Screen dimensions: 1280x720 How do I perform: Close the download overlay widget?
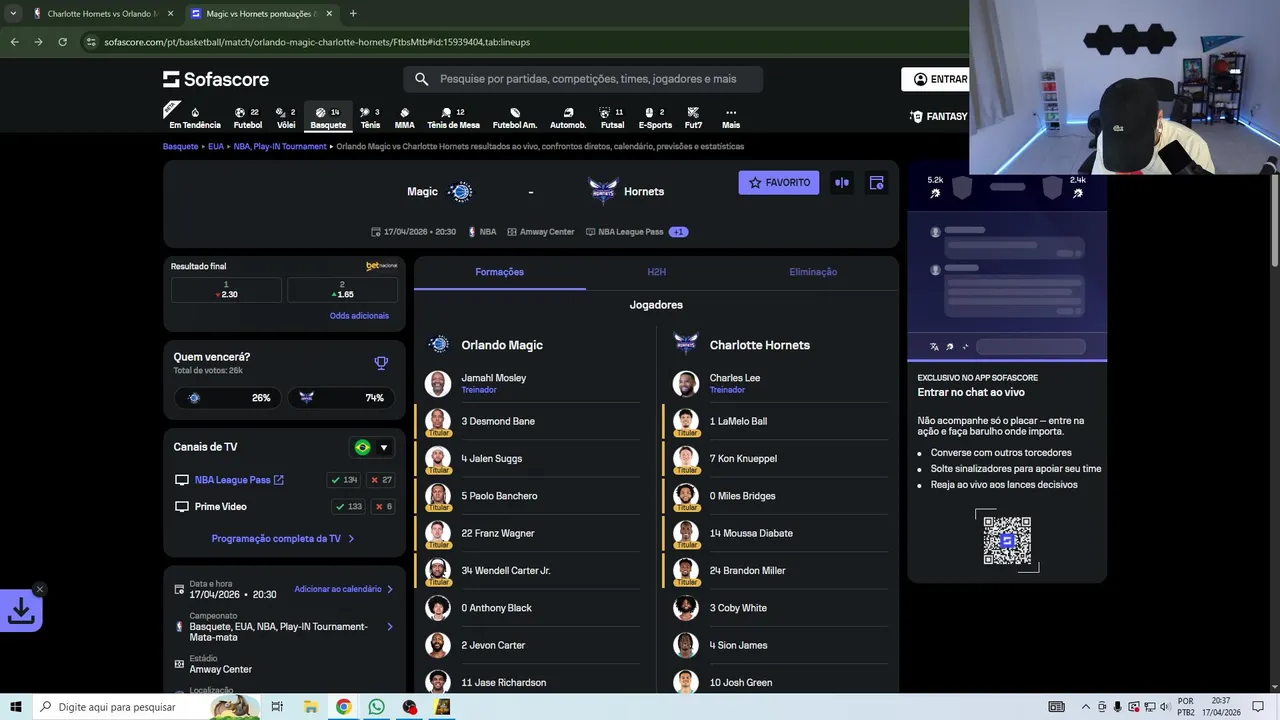(x=39, y=589)
